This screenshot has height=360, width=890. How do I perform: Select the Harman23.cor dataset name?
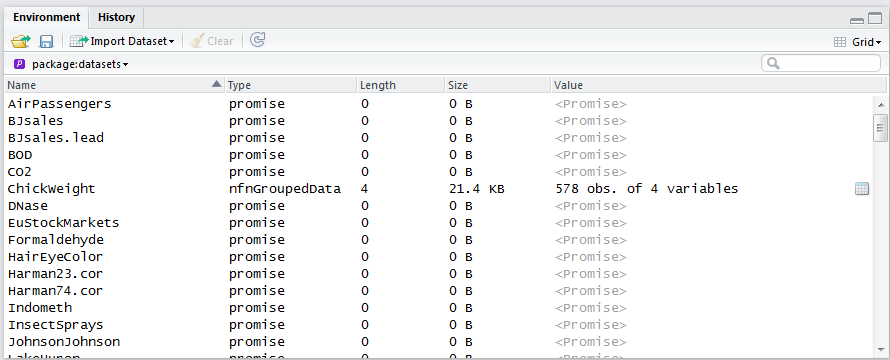pos(56,274)
